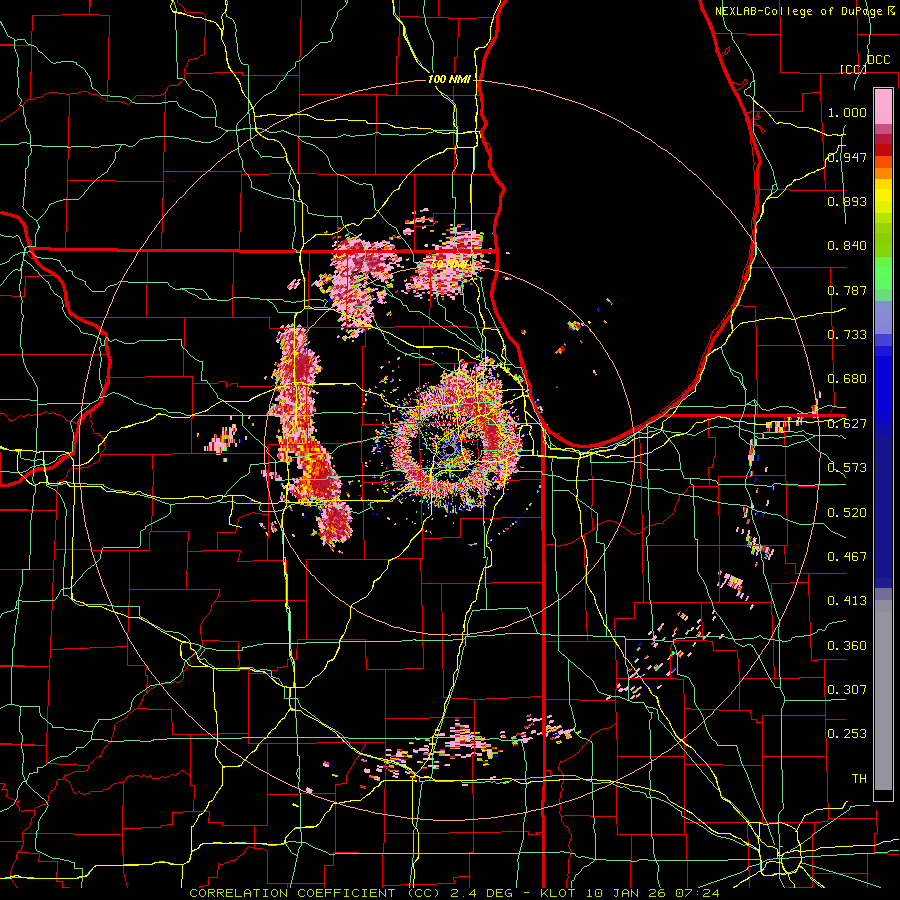Select the 0.680 scale value
The height and width of the screenshot is (900, 900).
(x=847, y=379)
